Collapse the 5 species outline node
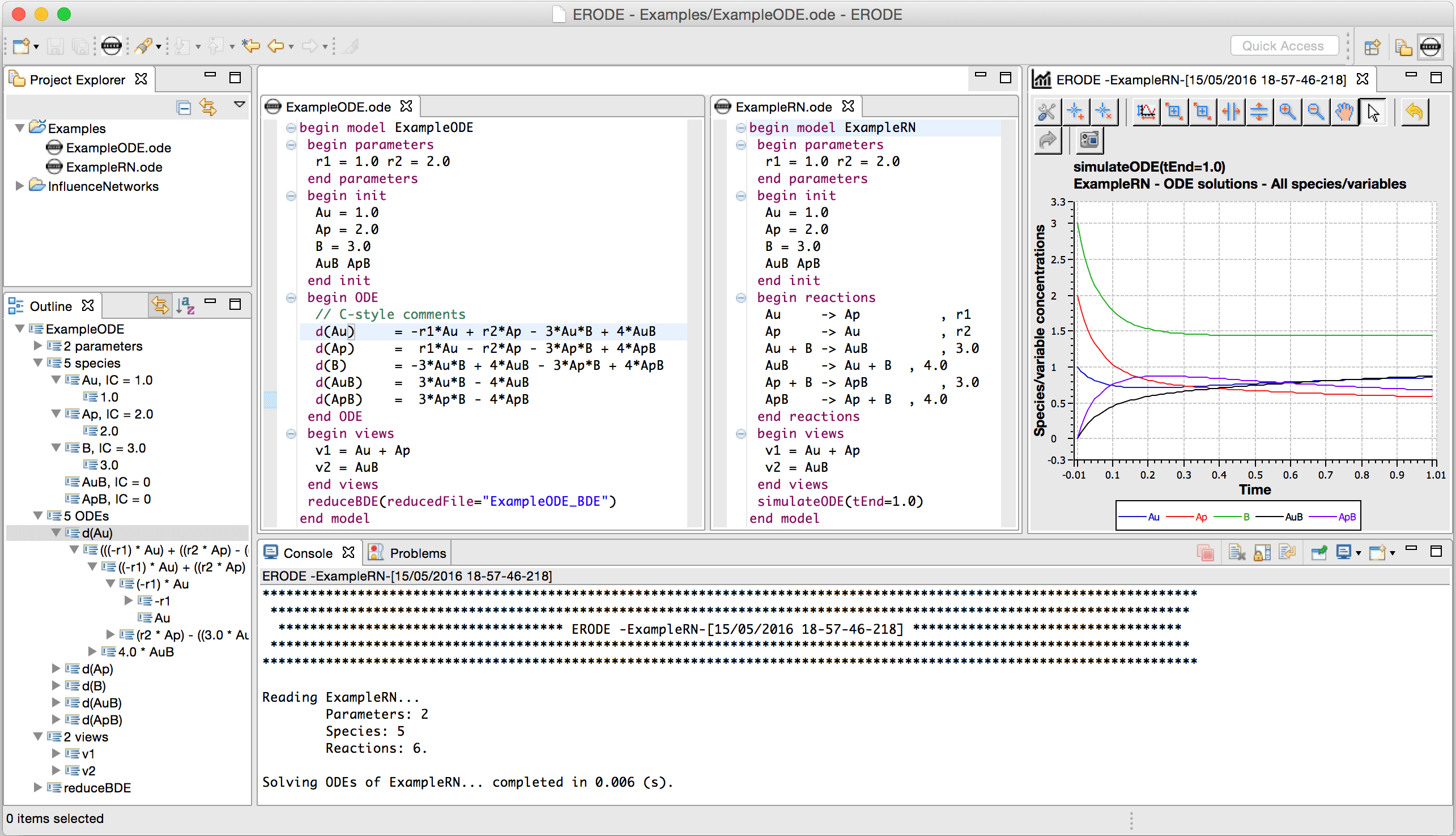1456x836 pixels. 38,363
